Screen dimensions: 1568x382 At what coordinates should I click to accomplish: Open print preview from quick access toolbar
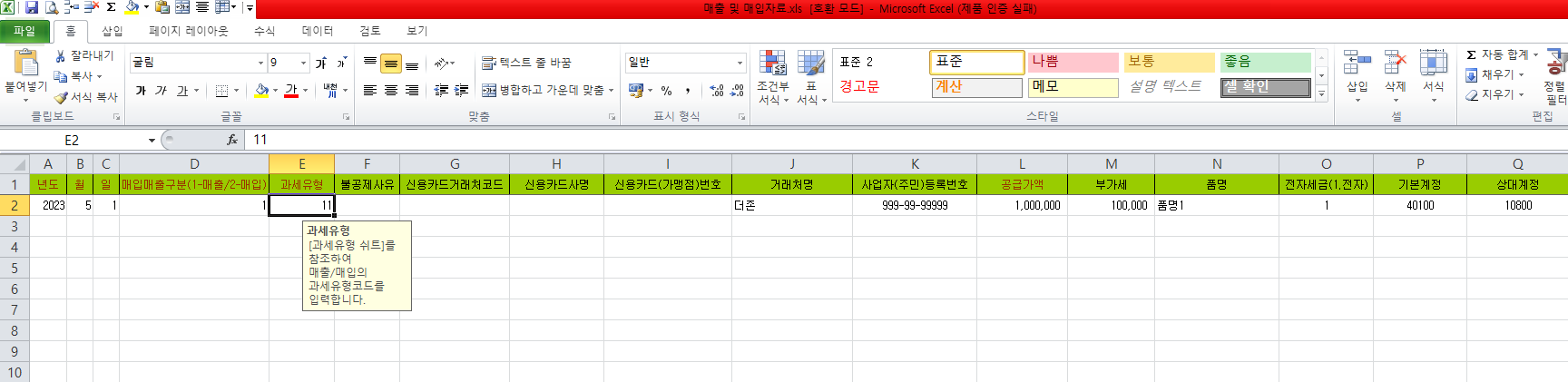pos(52,7)
